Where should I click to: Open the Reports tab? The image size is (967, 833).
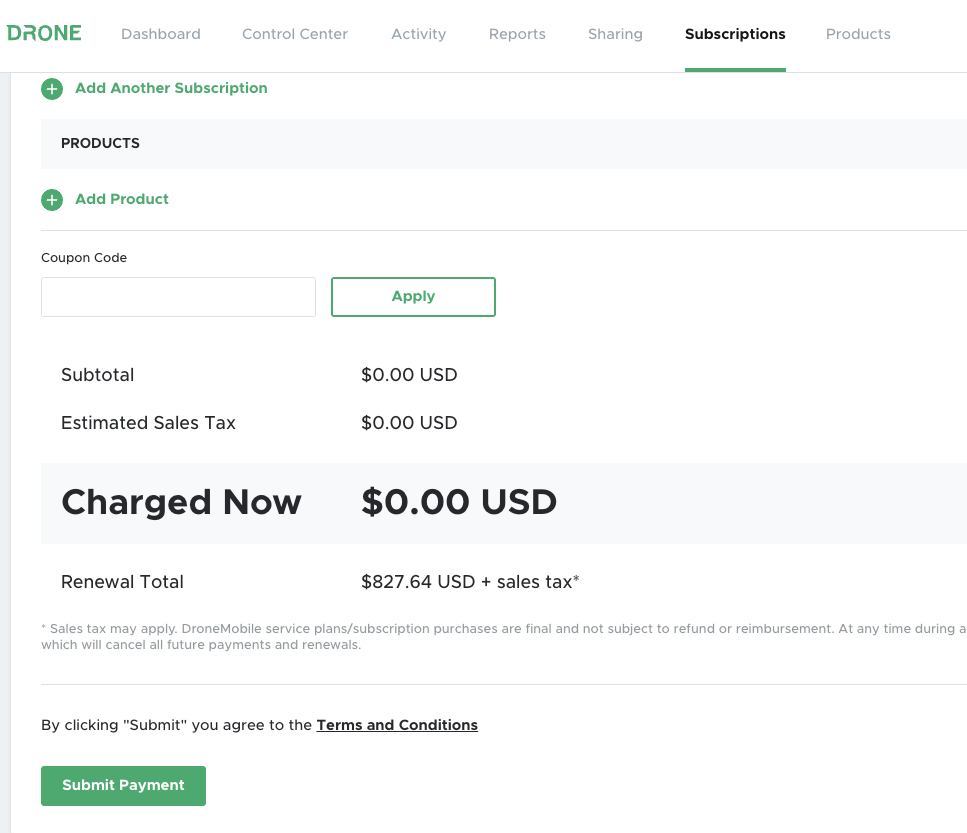pyautogui.click(x=517, y=34)
